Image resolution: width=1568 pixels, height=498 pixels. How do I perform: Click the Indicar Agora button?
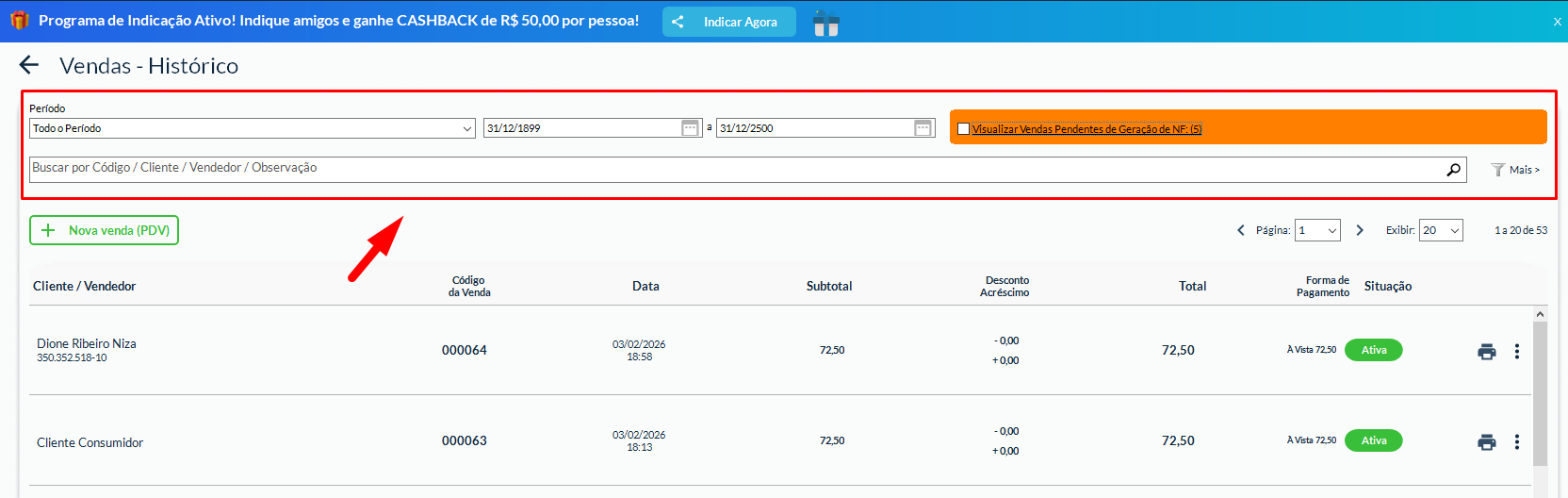tap(728, 22)
